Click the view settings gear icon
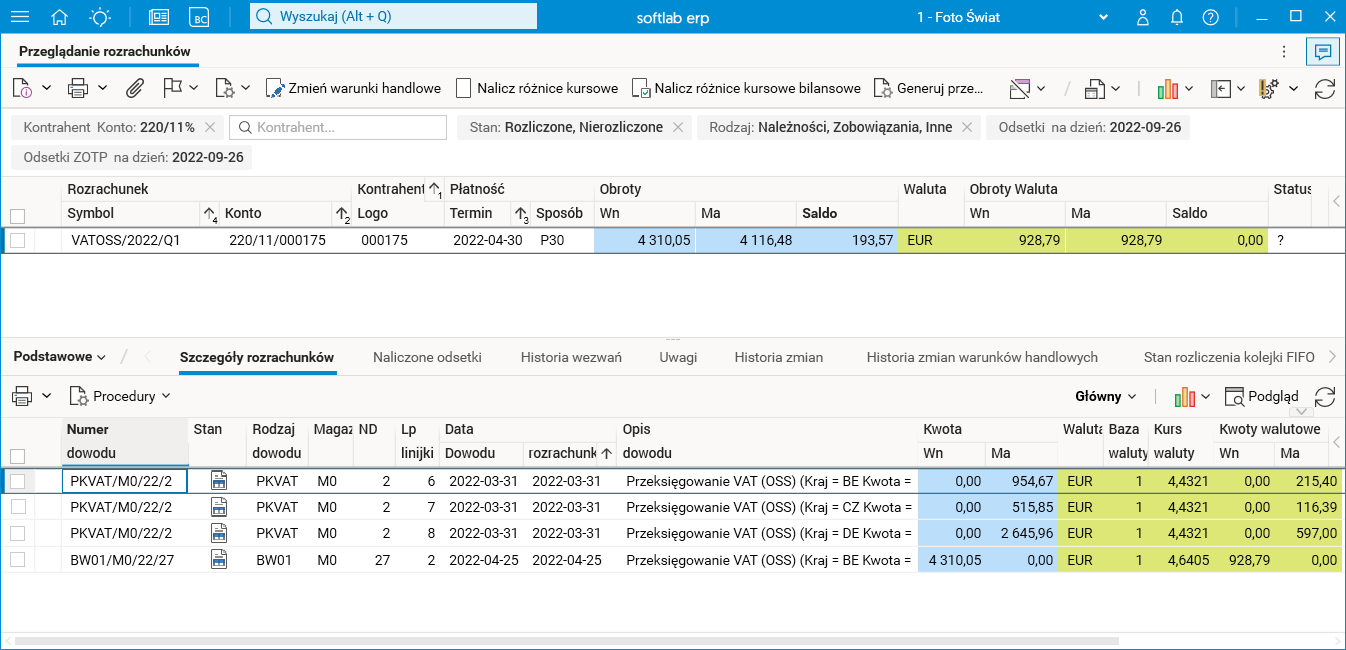The width and height of the screenshot is (1346, 650). tap(1270, 88)
